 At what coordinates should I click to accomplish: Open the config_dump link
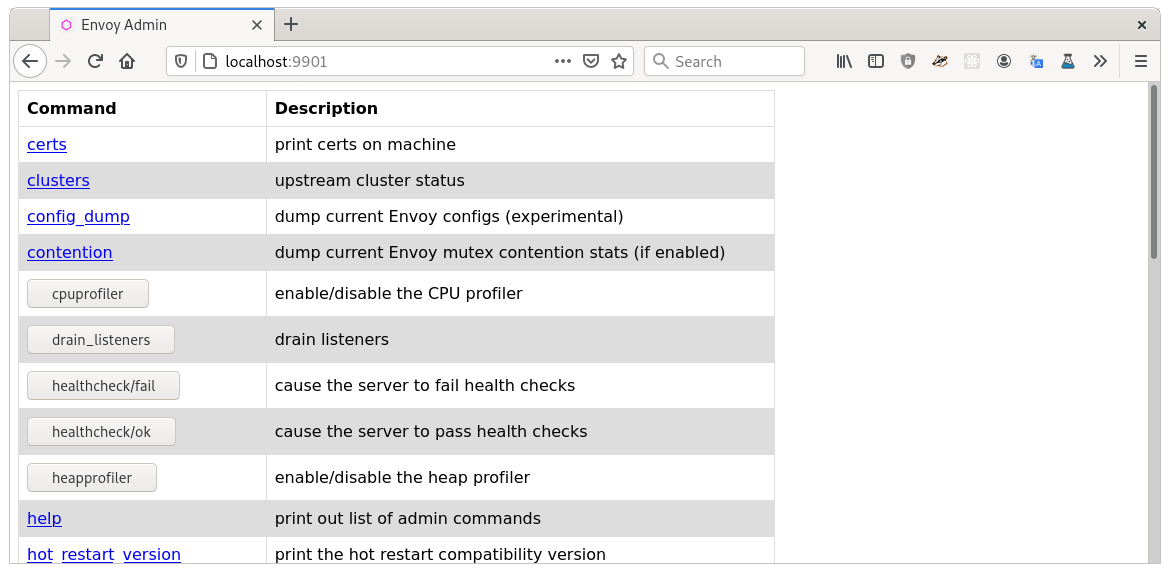pos(78,216)
